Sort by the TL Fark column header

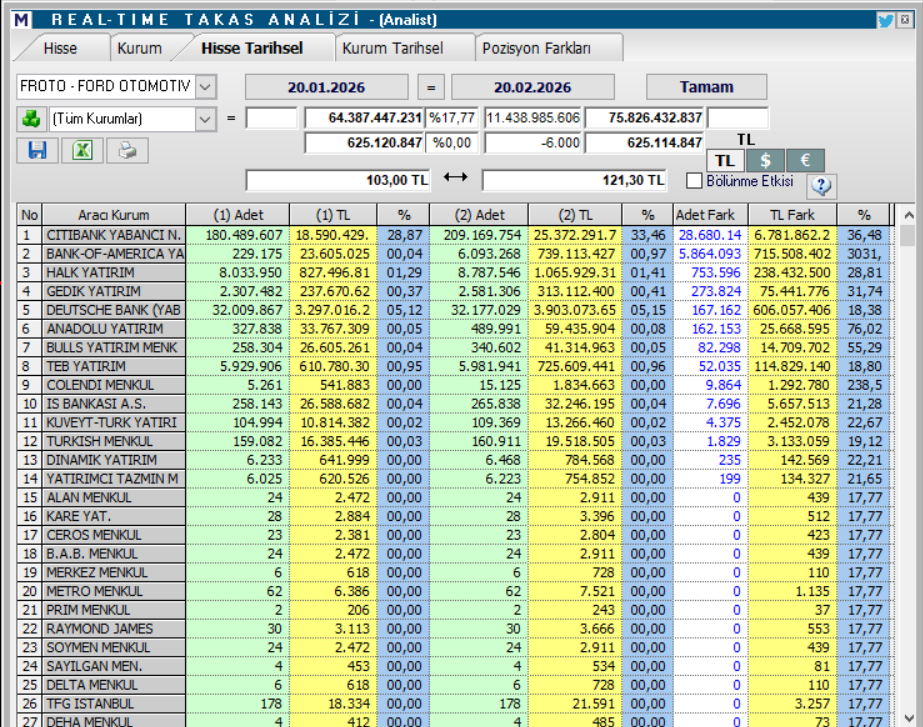(x=792, y=214)
